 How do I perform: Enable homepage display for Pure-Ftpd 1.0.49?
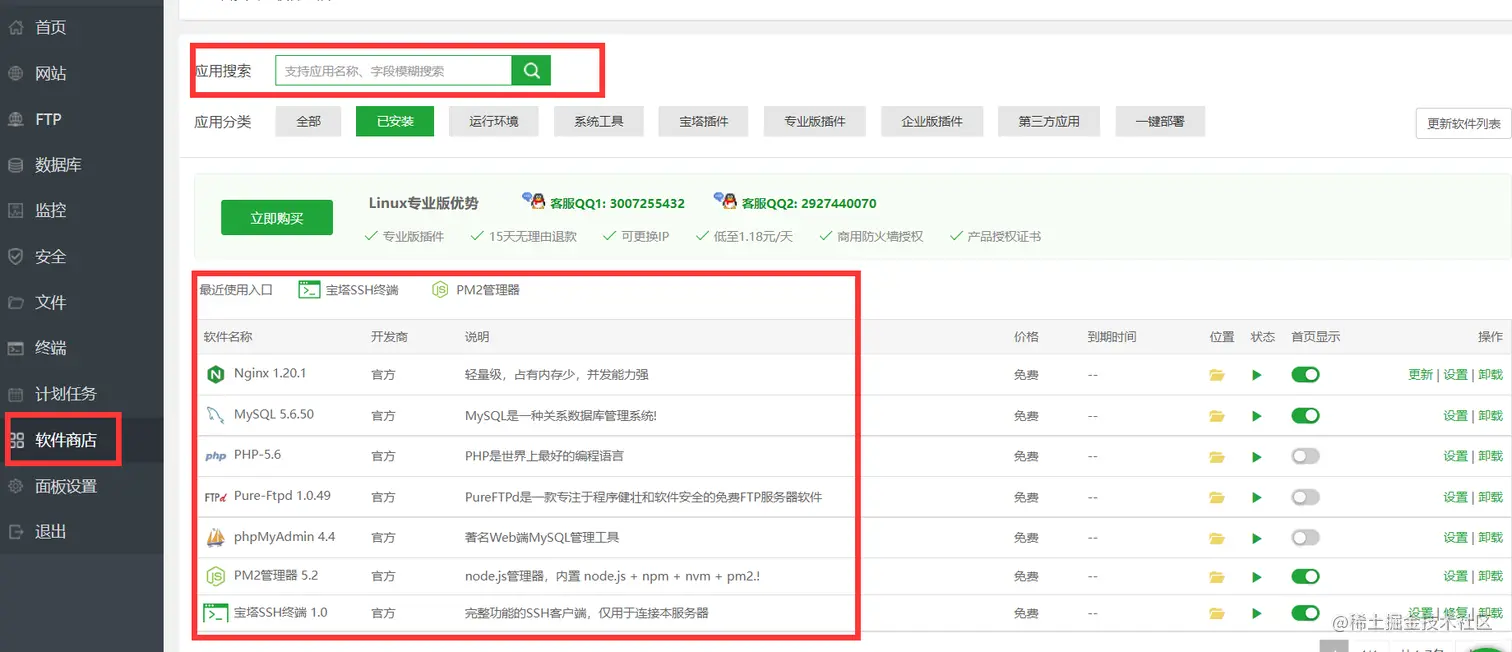coord(1305,497)
